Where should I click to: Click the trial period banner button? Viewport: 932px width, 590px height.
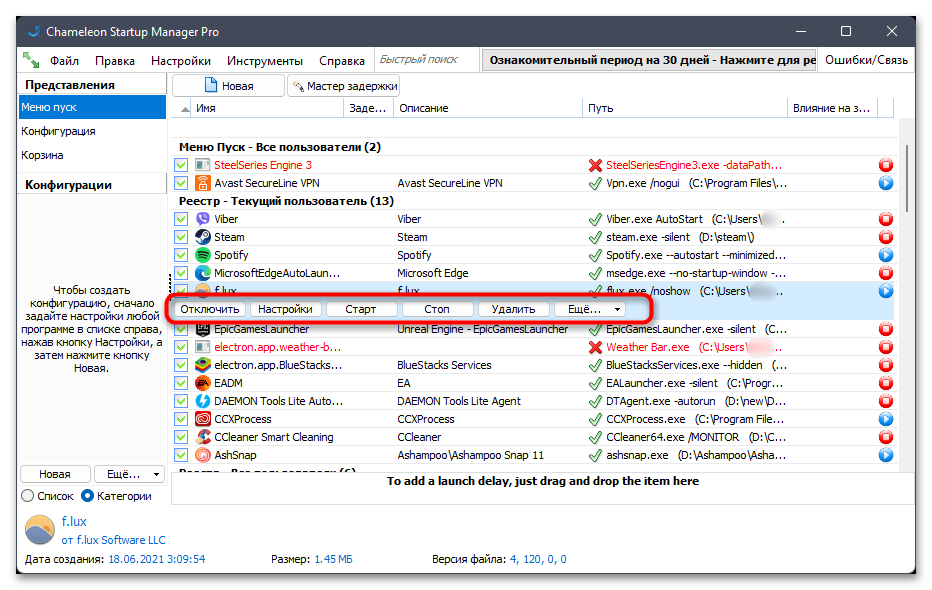pyautogui.click(x=649, y=60)
